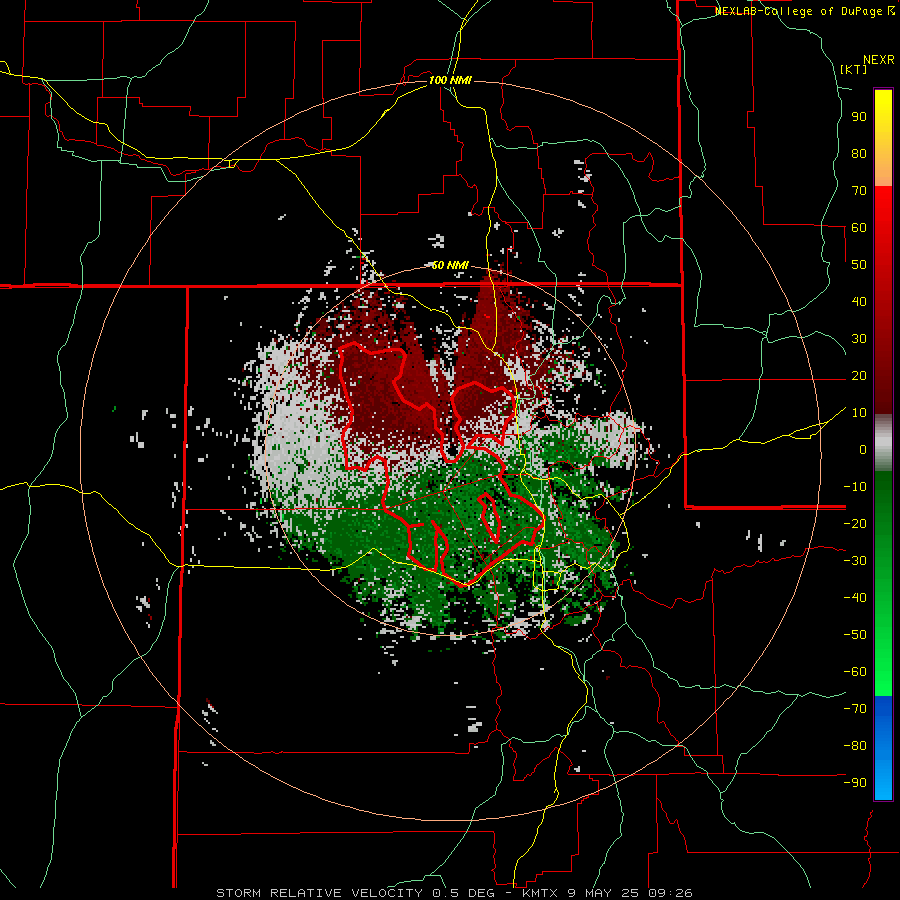Click the positive 90 scale label
900x900 pixels.
(859, 117)
